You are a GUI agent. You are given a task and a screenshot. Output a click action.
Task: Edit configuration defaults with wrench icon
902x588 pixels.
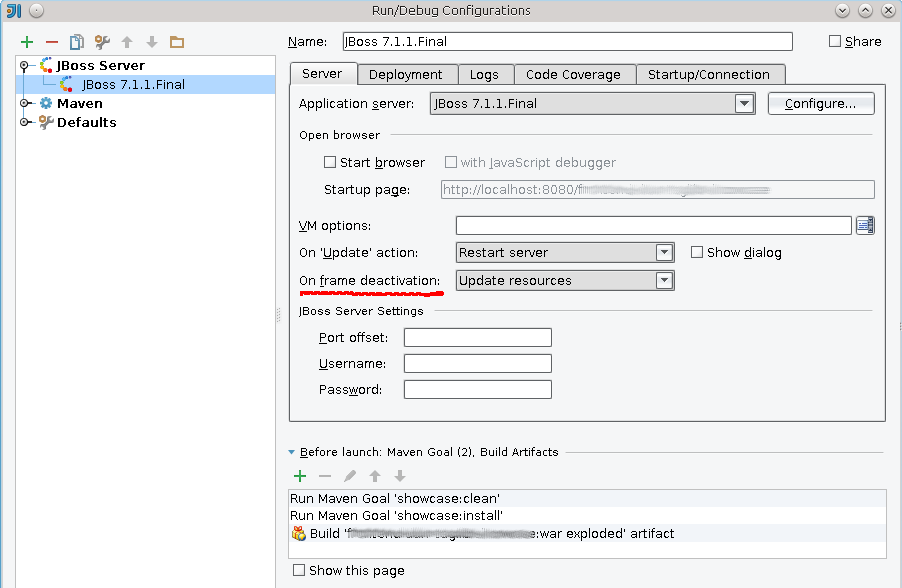pyautogui.click(x=102, y=42)
